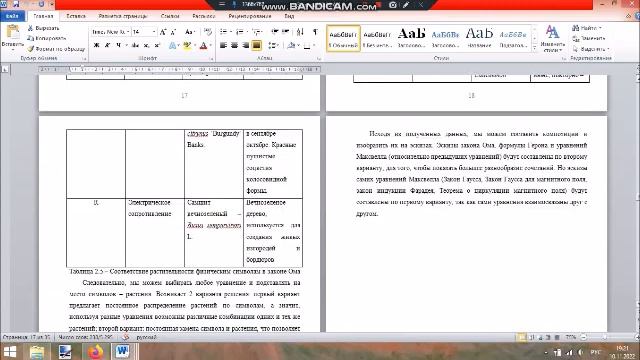Open underline style dropdown arrow

(126, 45)
